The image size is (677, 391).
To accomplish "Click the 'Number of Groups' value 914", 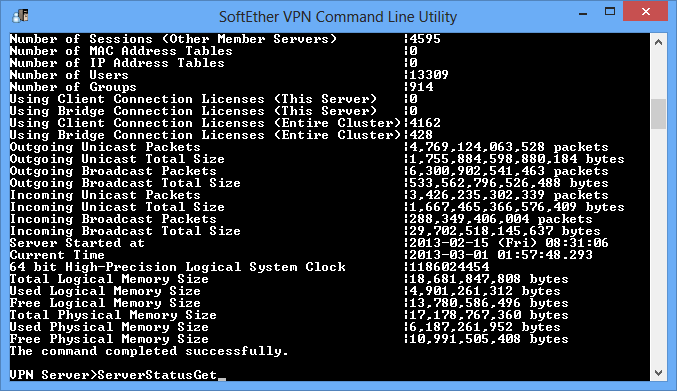I will pos(421,87).
